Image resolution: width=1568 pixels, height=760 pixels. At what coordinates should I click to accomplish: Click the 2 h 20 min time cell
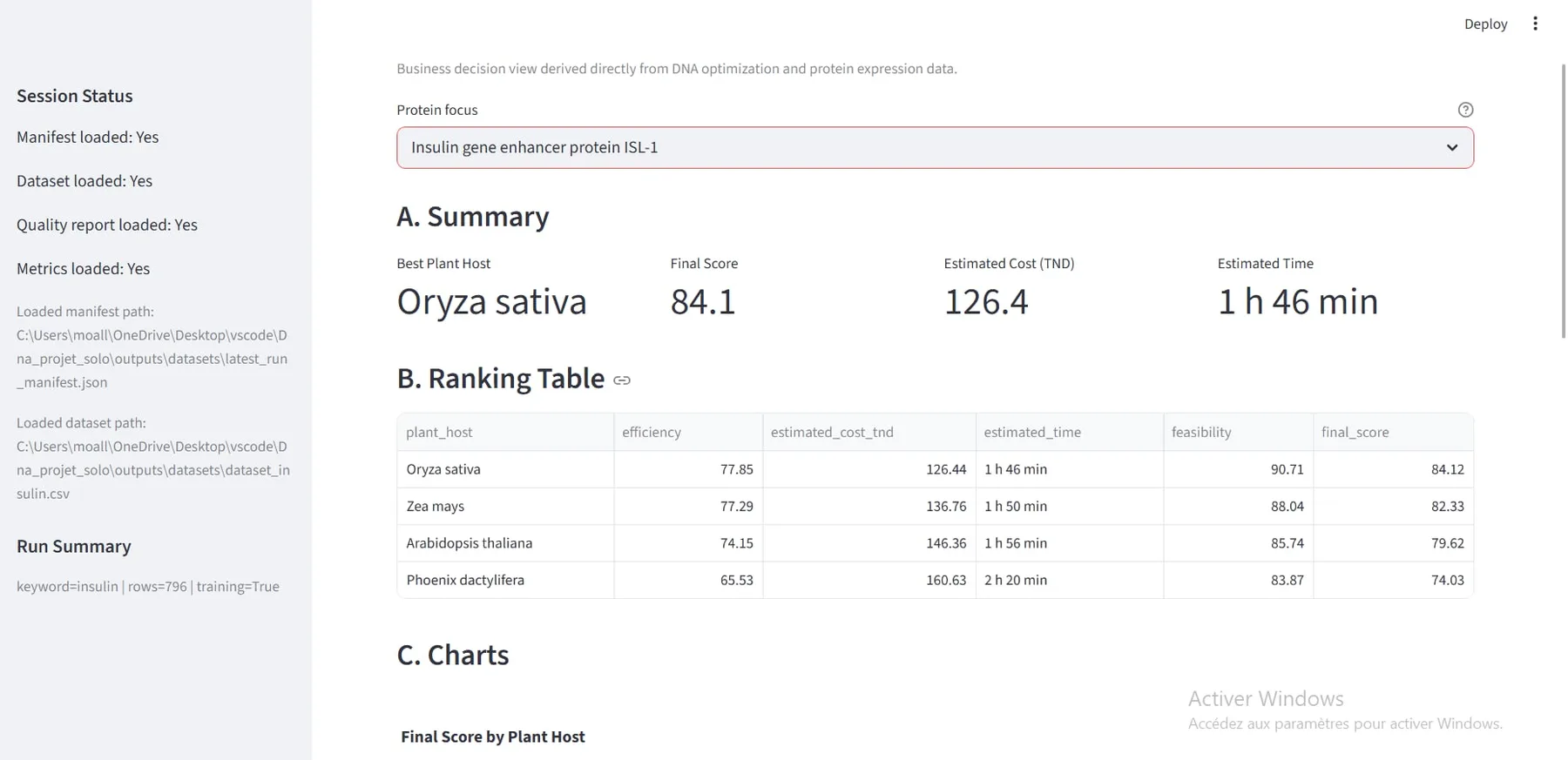pyautogui.click(x=1070, y=580)
